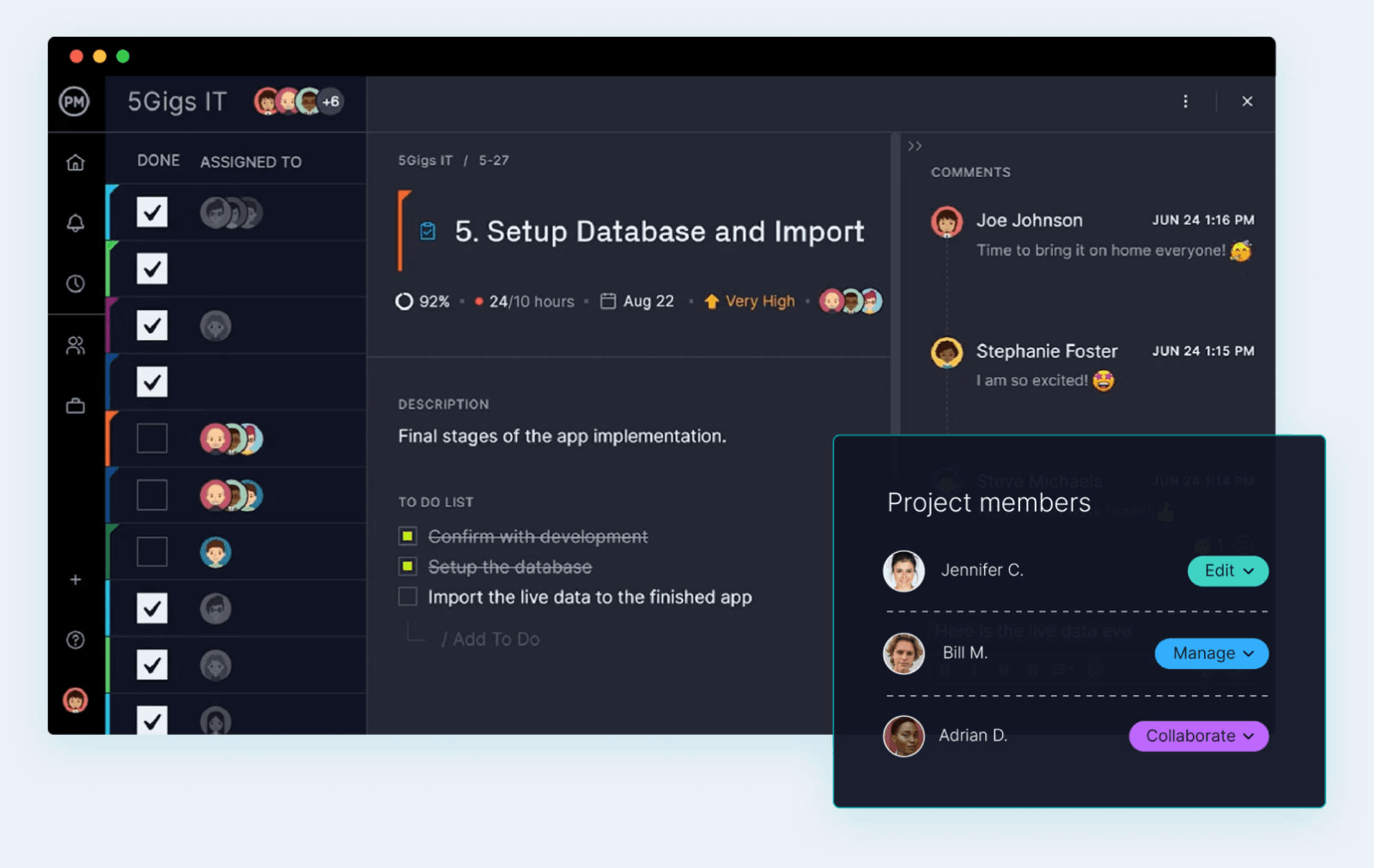Uncheck 'Setup the database' to-do item
Image resolution: width=1374 pixels, height=868 pixels.
point(408,567)
